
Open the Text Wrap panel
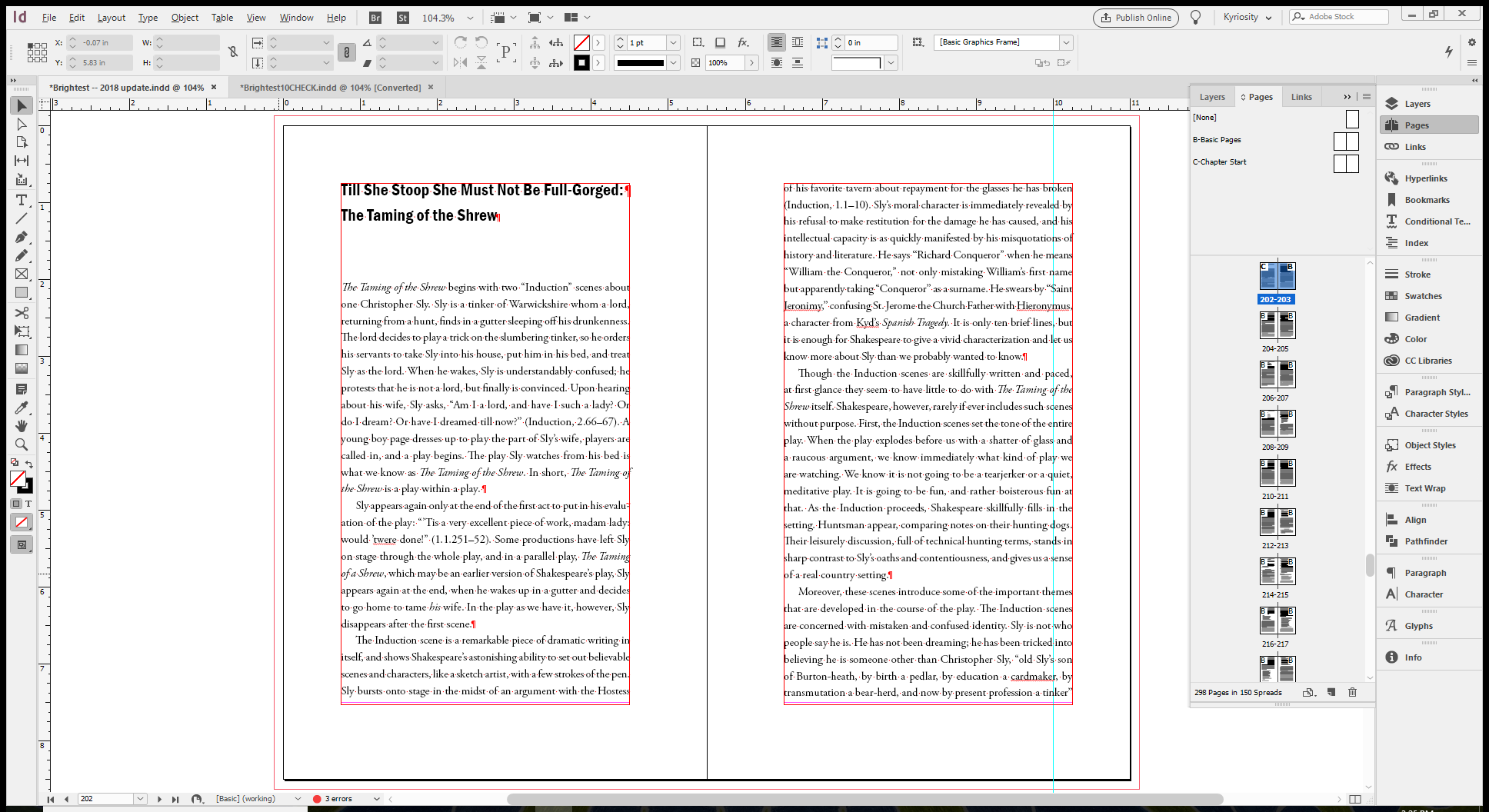click(1429, 488)
